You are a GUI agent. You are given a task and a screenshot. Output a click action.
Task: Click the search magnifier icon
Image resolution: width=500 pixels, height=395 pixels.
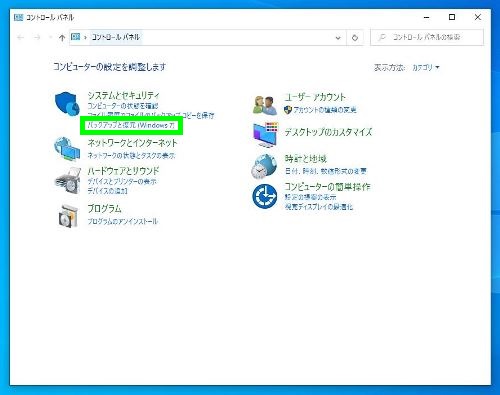click(x=382, y=37)
